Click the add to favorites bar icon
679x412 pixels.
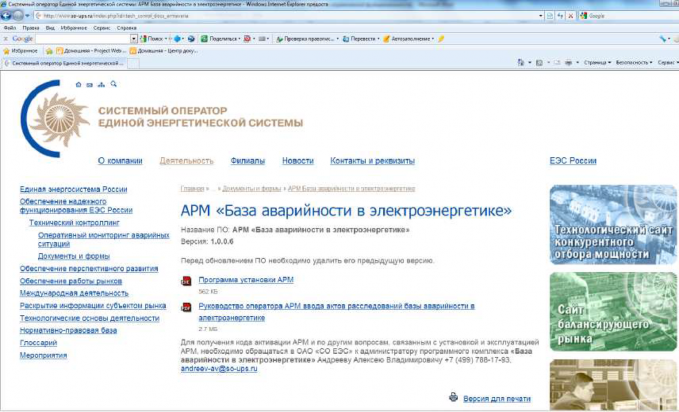49,51
